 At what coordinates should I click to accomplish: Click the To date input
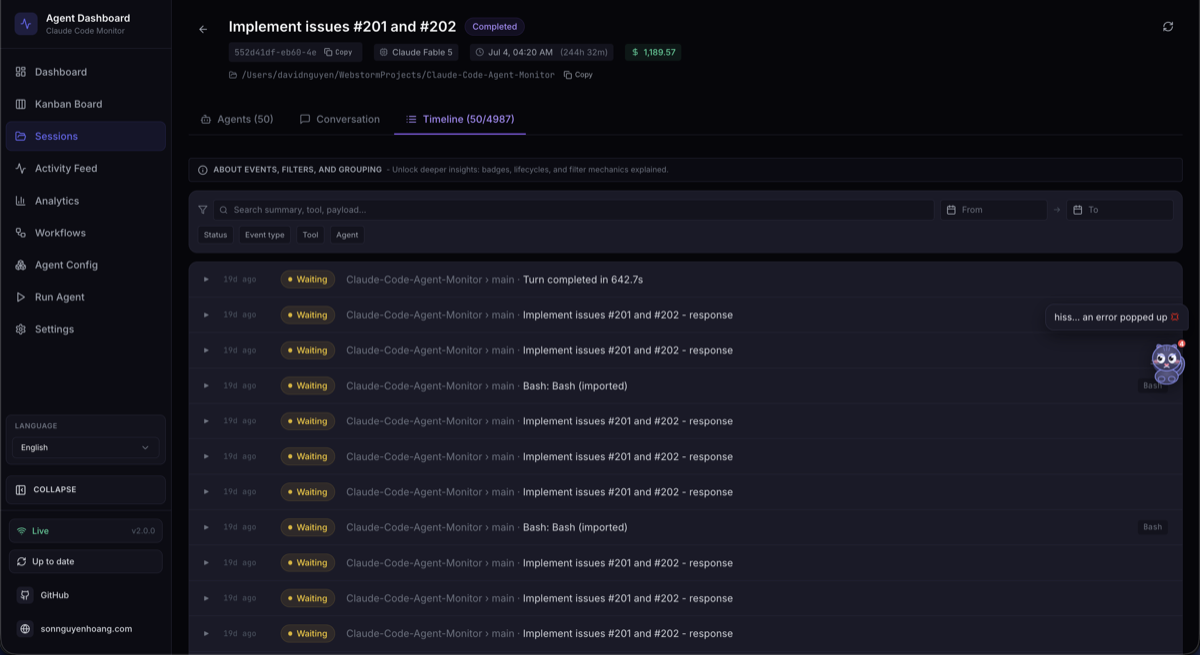coord(1119,210)
